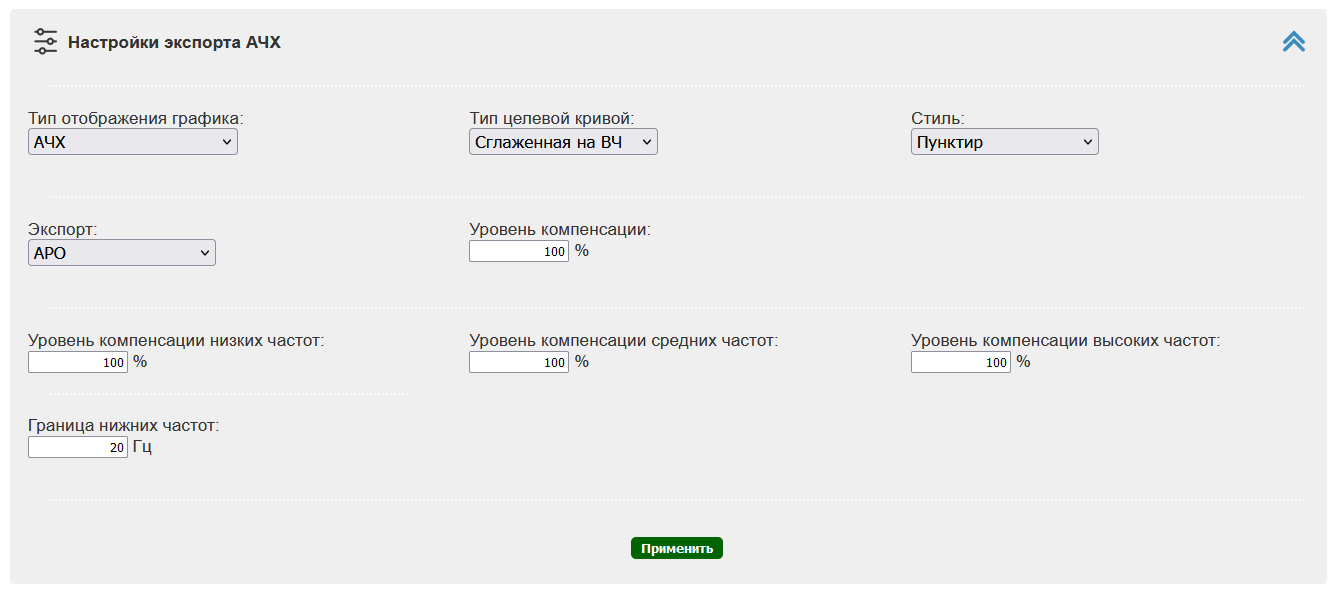Open 'Тип целевой кривой' dropdown
1337x594 pixels.
click(x=563, y=142)
